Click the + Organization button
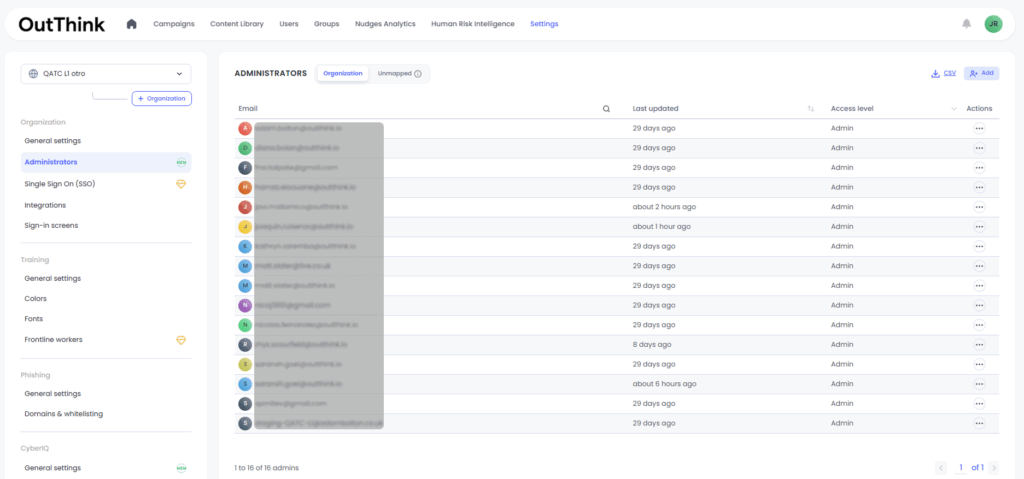 161,99
